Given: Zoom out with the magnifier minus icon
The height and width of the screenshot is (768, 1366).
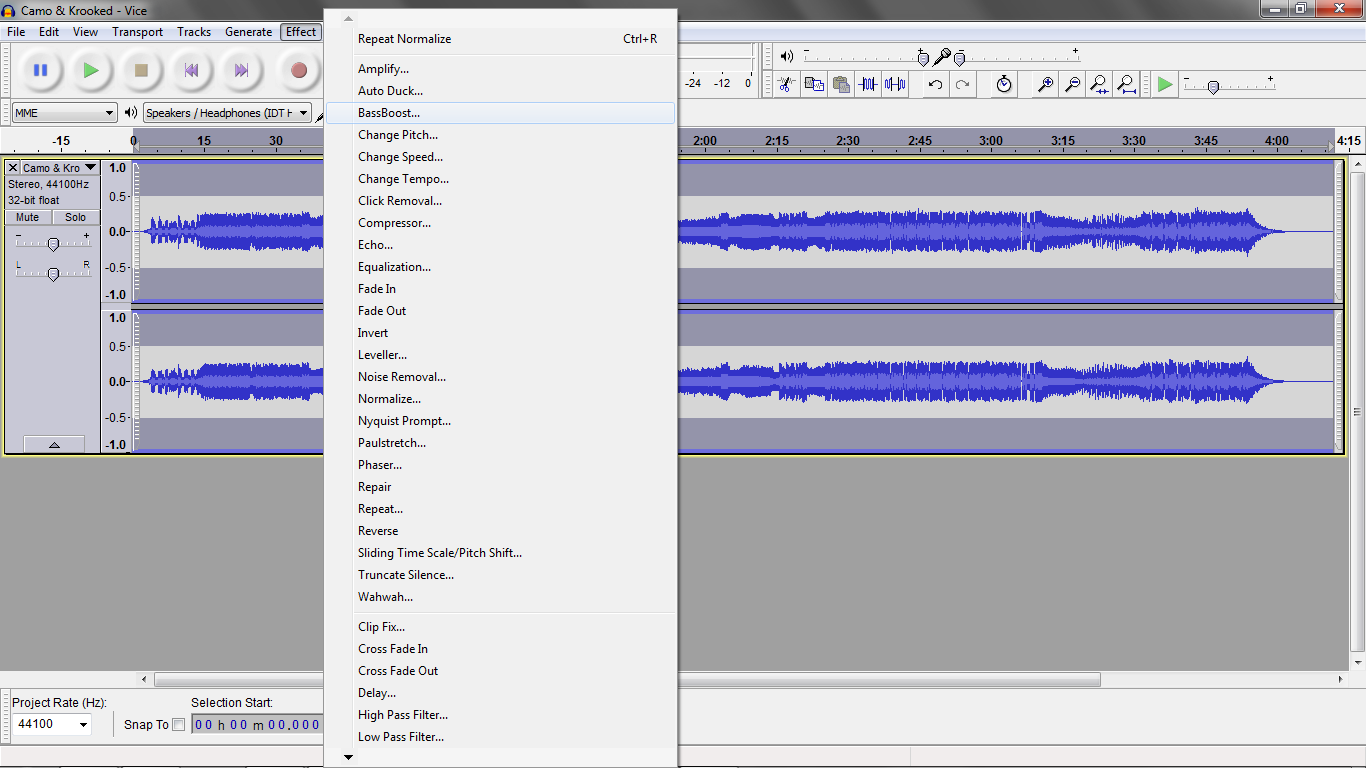Looking at the screenshot, I should tap(1072, 84).
